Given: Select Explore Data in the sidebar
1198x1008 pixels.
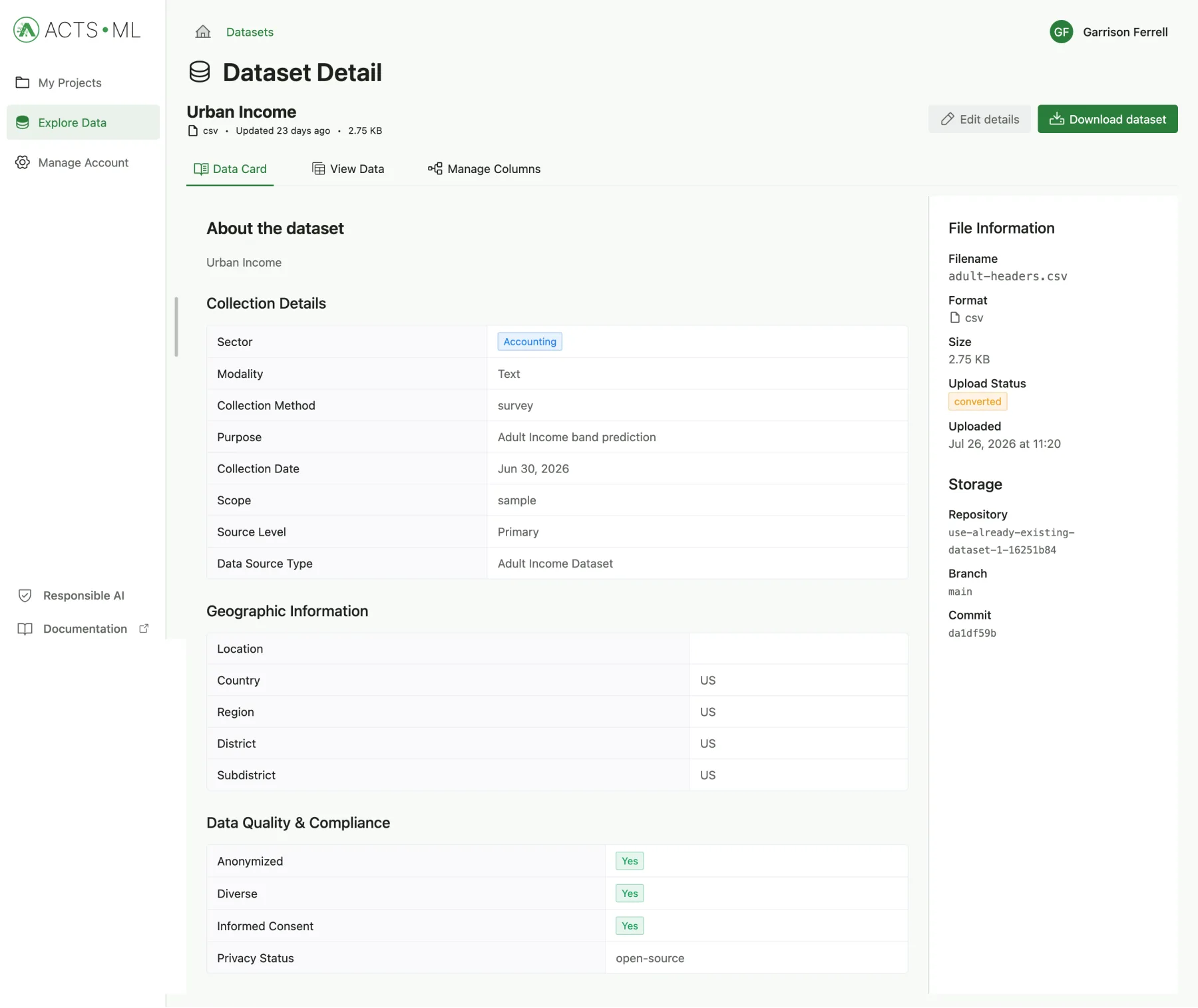Looking at the screenshot, I should (x=83, y=122).
